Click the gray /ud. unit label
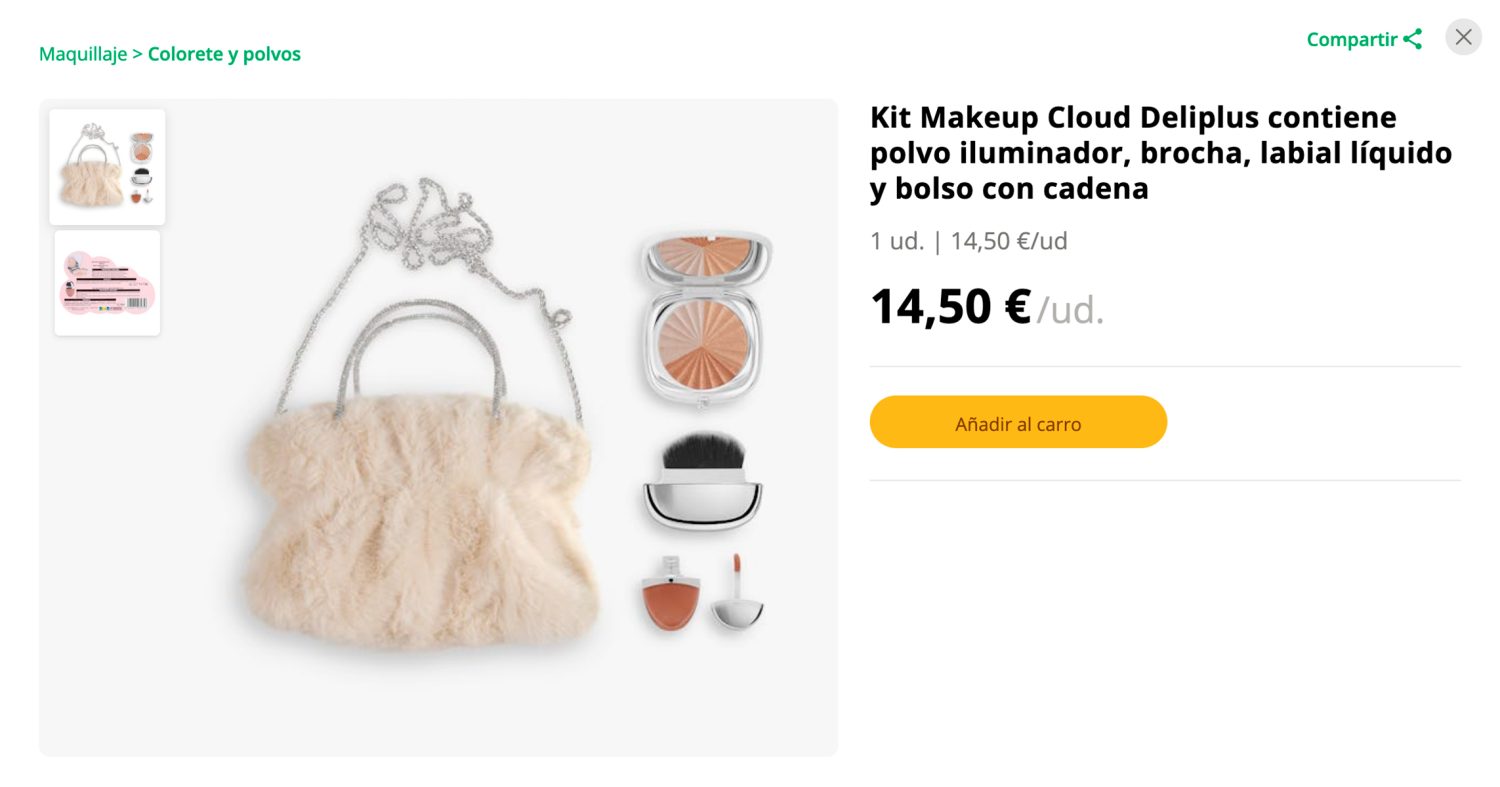Viewport: 1500px width, 787px height. (x=1070, y=310)
